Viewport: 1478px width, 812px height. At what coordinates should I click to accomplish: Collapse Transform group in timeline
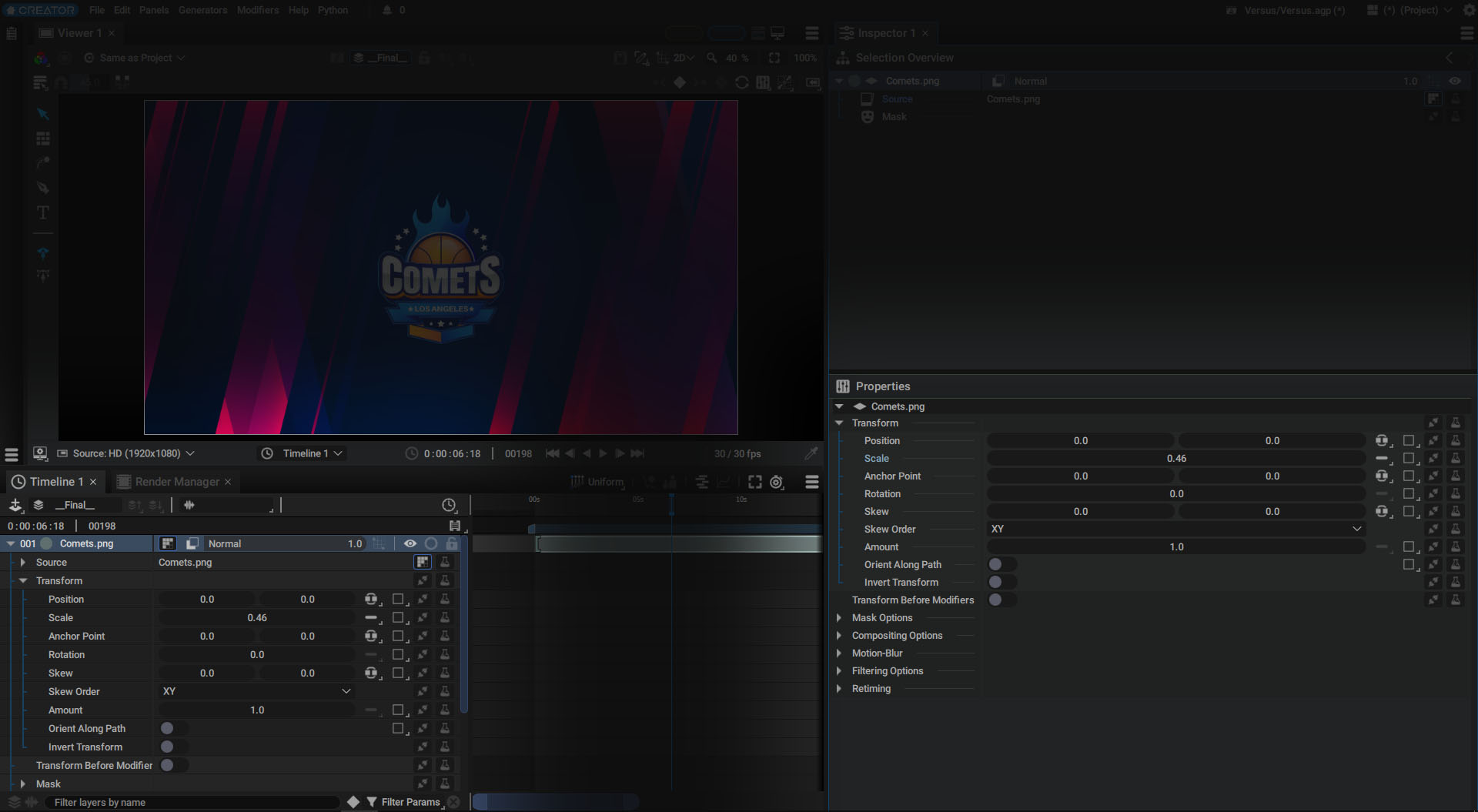23,580
